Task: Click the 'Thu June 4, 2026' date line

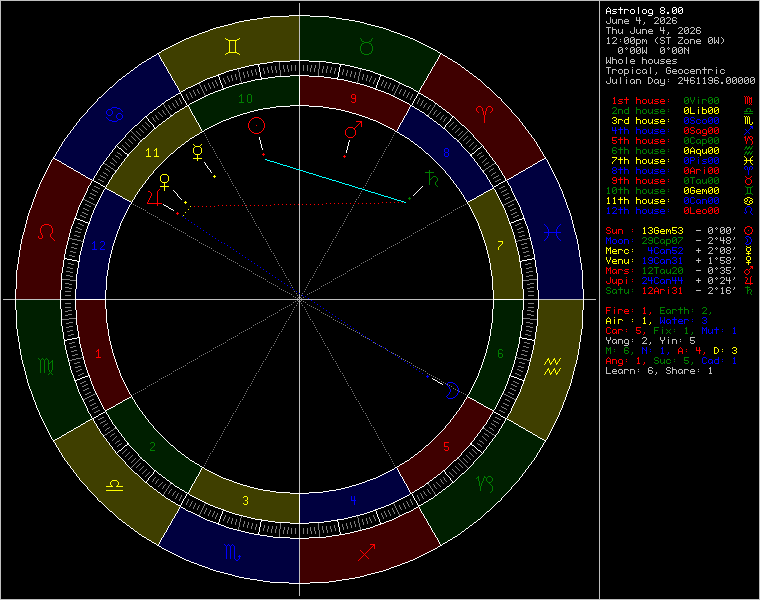Action: [653, 31]
